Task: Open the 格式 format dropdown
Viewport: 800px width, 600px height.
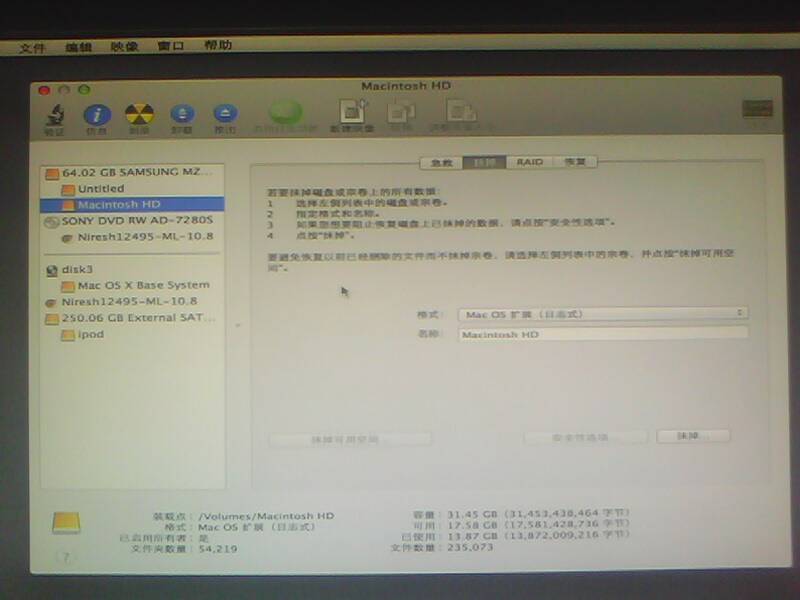Action: (x=603, y=313)
